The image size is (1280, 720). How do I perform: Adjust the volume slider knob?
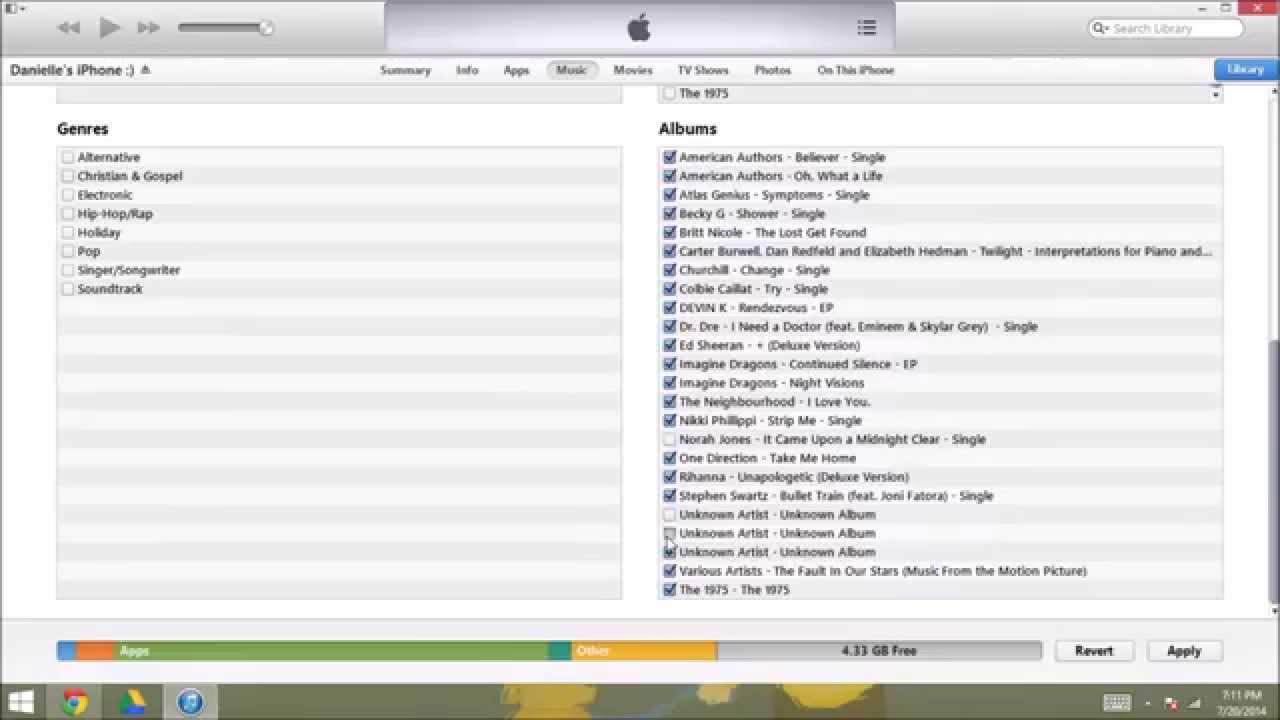[x=266, y=28]
